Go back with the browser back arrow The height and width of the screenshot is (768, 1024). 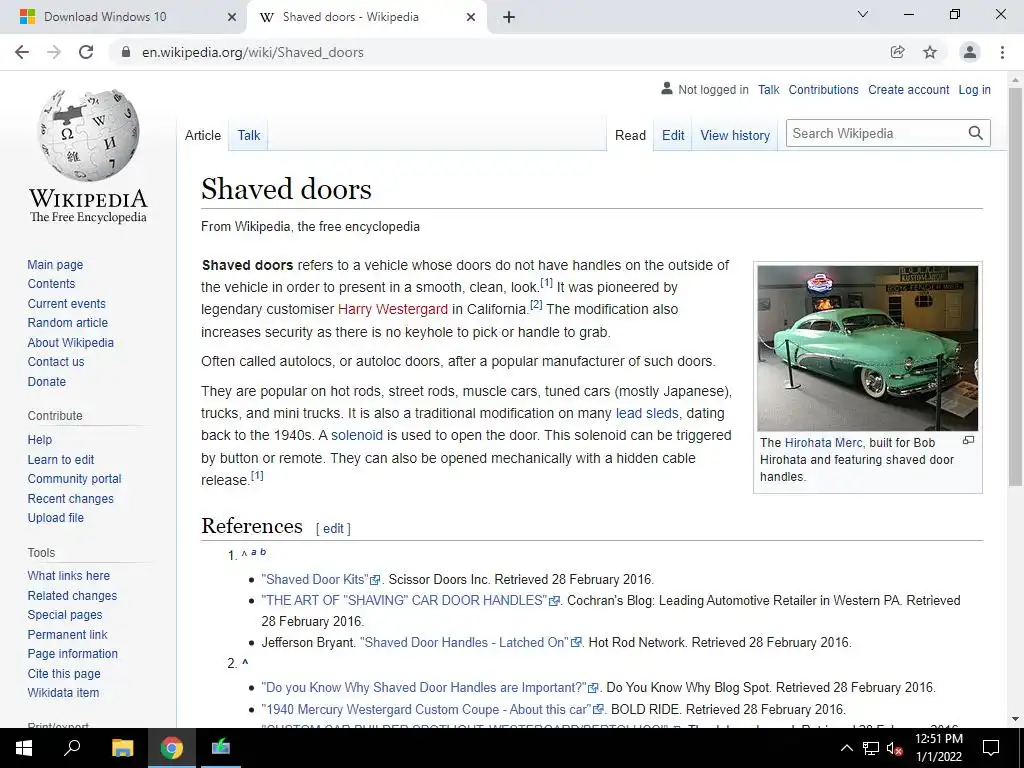[x=22, y=52]
